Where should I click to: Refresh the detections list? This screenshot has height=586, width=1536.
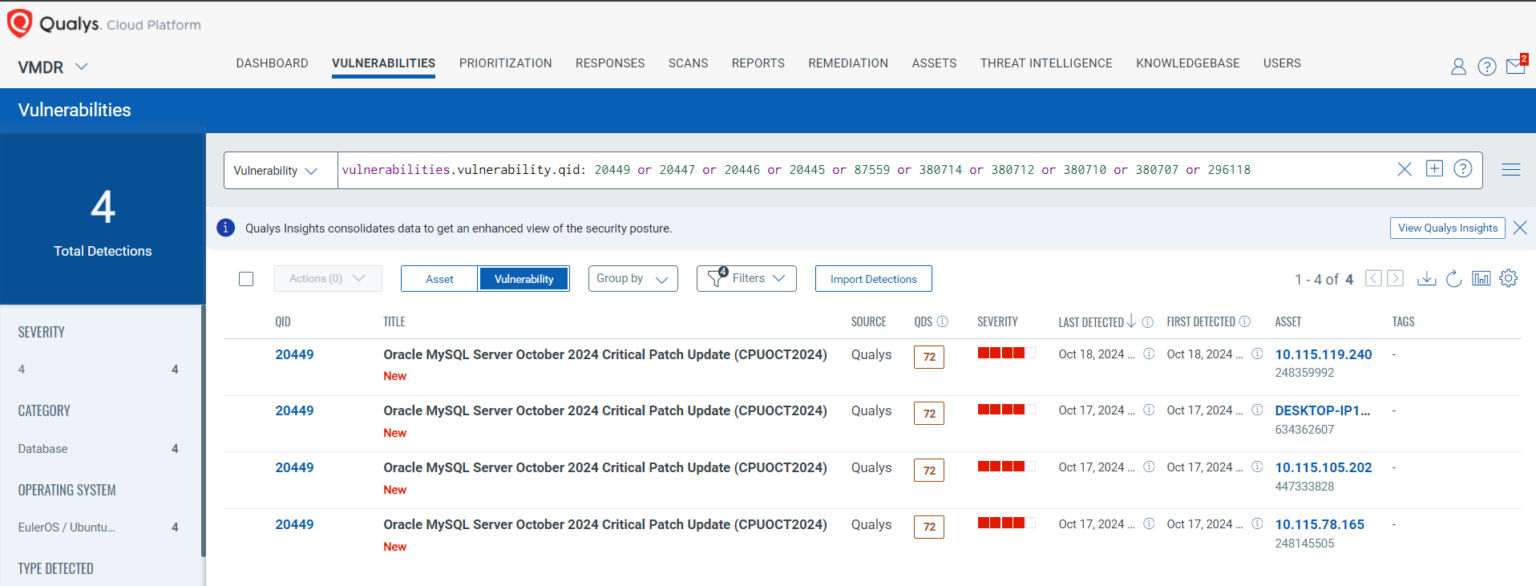(x=1454, y=280)
